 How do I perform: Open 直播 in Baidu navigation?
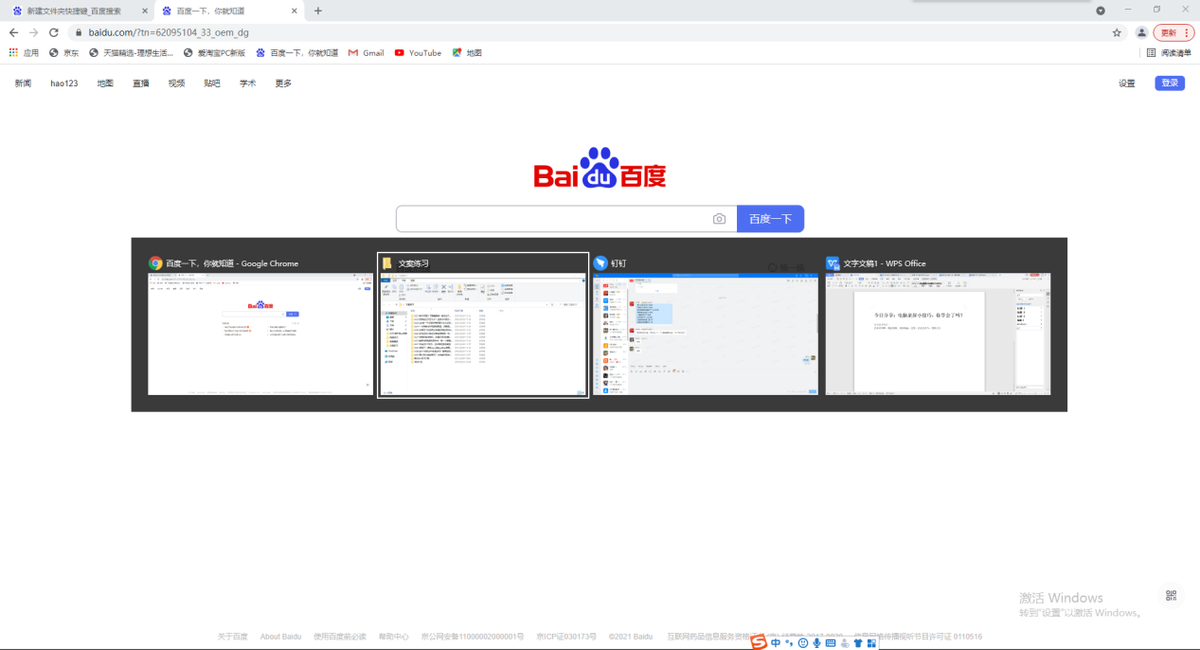coord(141,83)
